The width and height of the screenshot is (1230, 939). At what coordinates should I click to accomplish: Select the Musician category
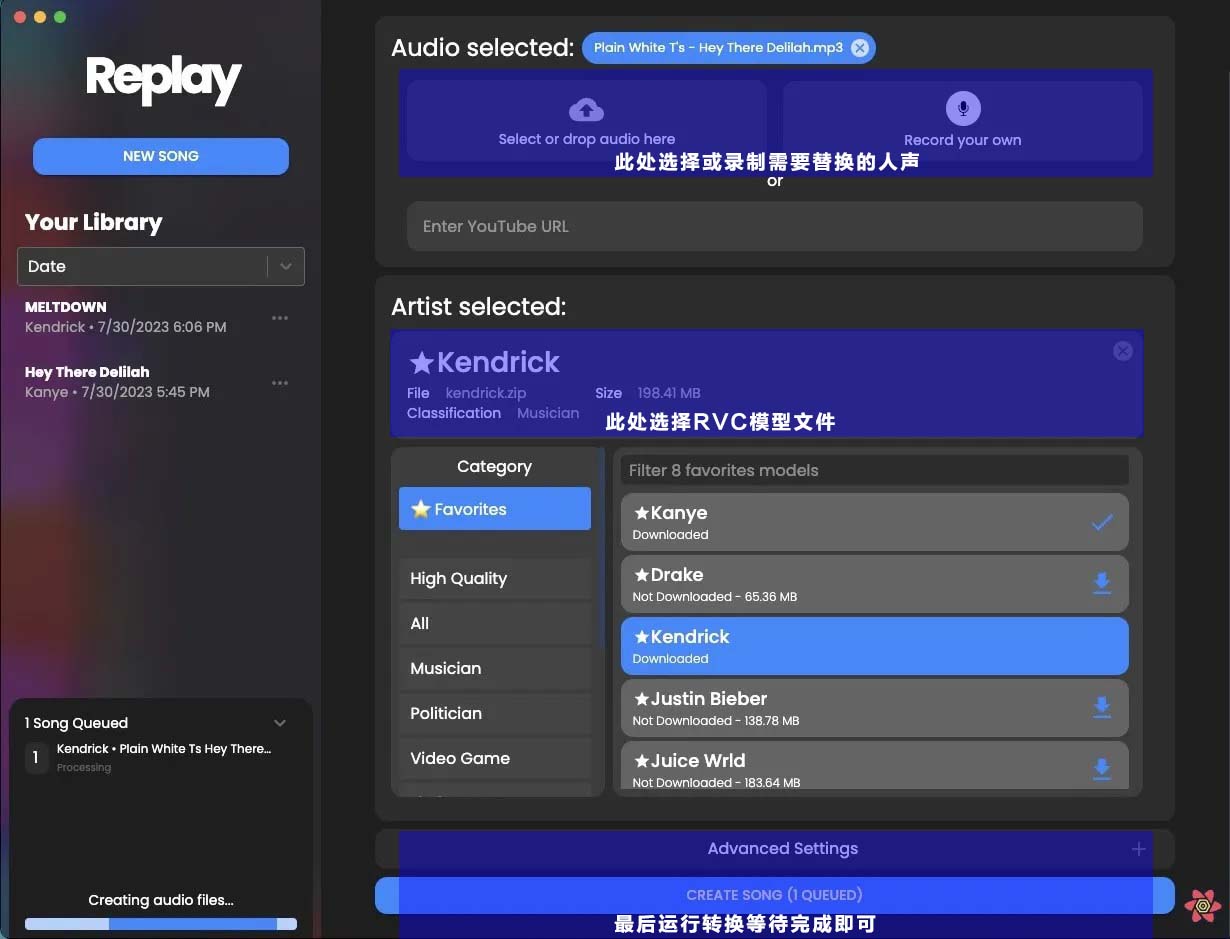[x=495, y=668]
